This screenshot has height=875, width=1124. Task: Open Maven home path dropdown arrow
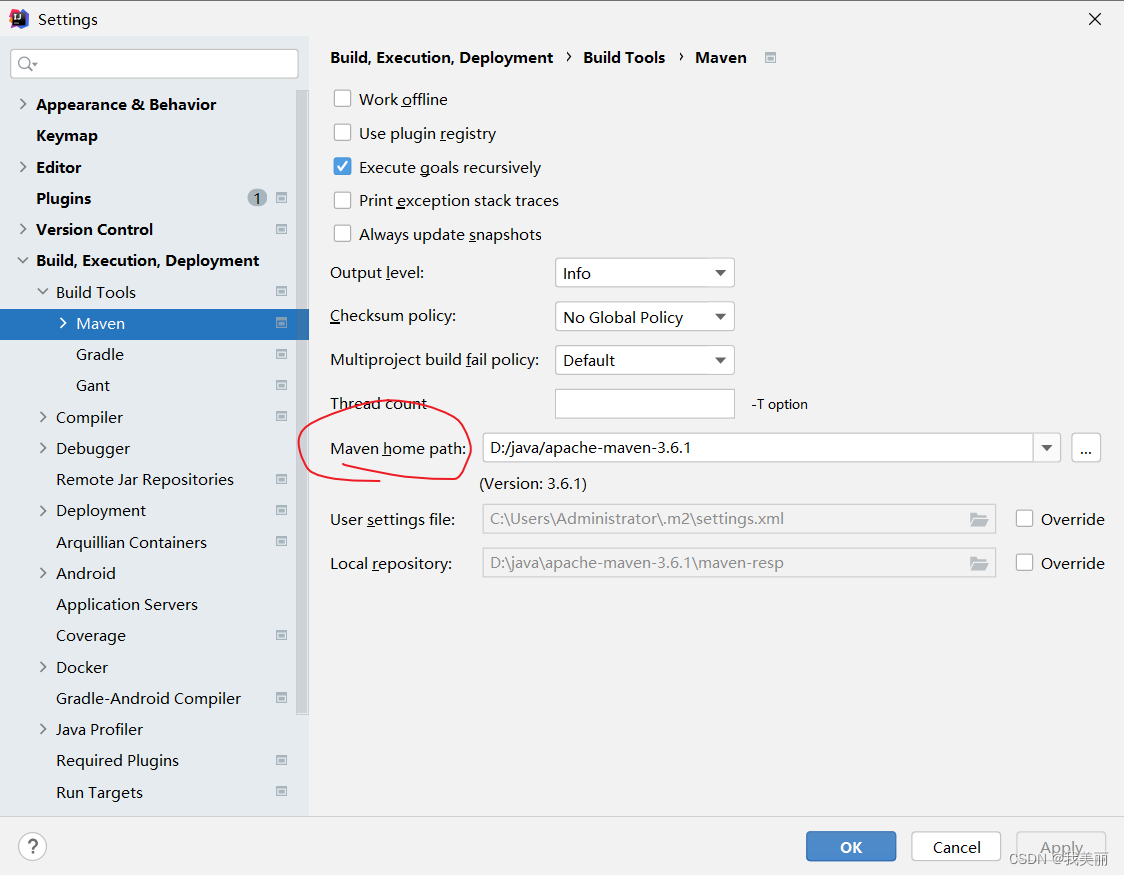pyautogui.click(x=1047, y=448)
